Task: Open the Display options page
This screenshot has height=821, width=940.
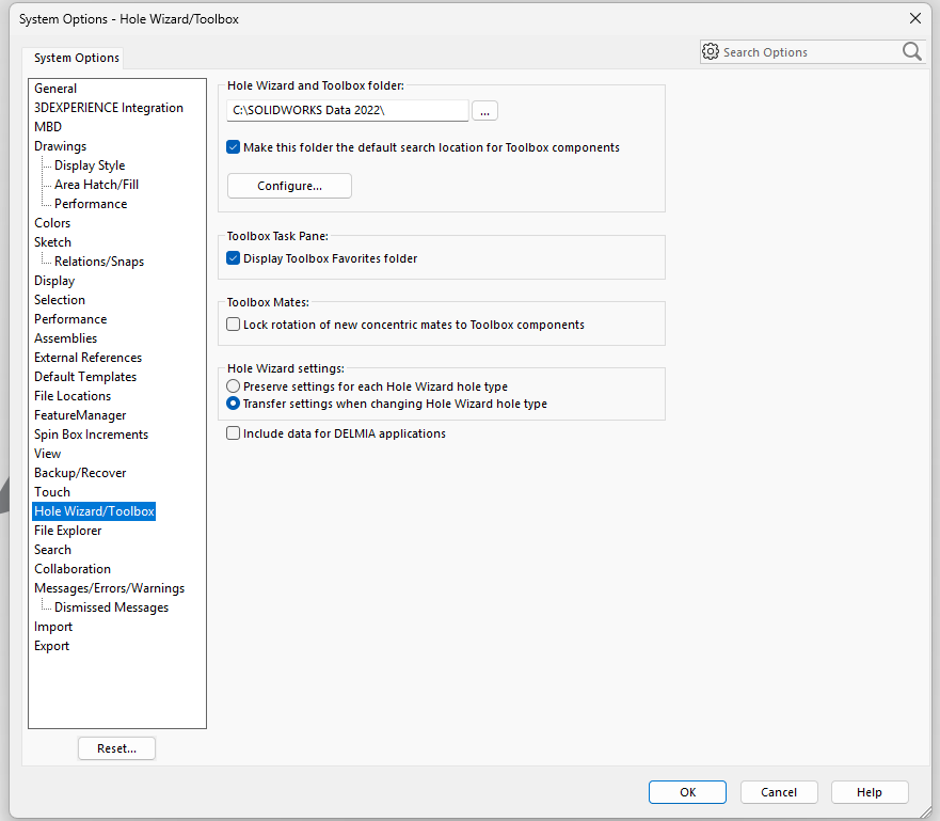Action: pyautogui.click(x=55, y=281)
